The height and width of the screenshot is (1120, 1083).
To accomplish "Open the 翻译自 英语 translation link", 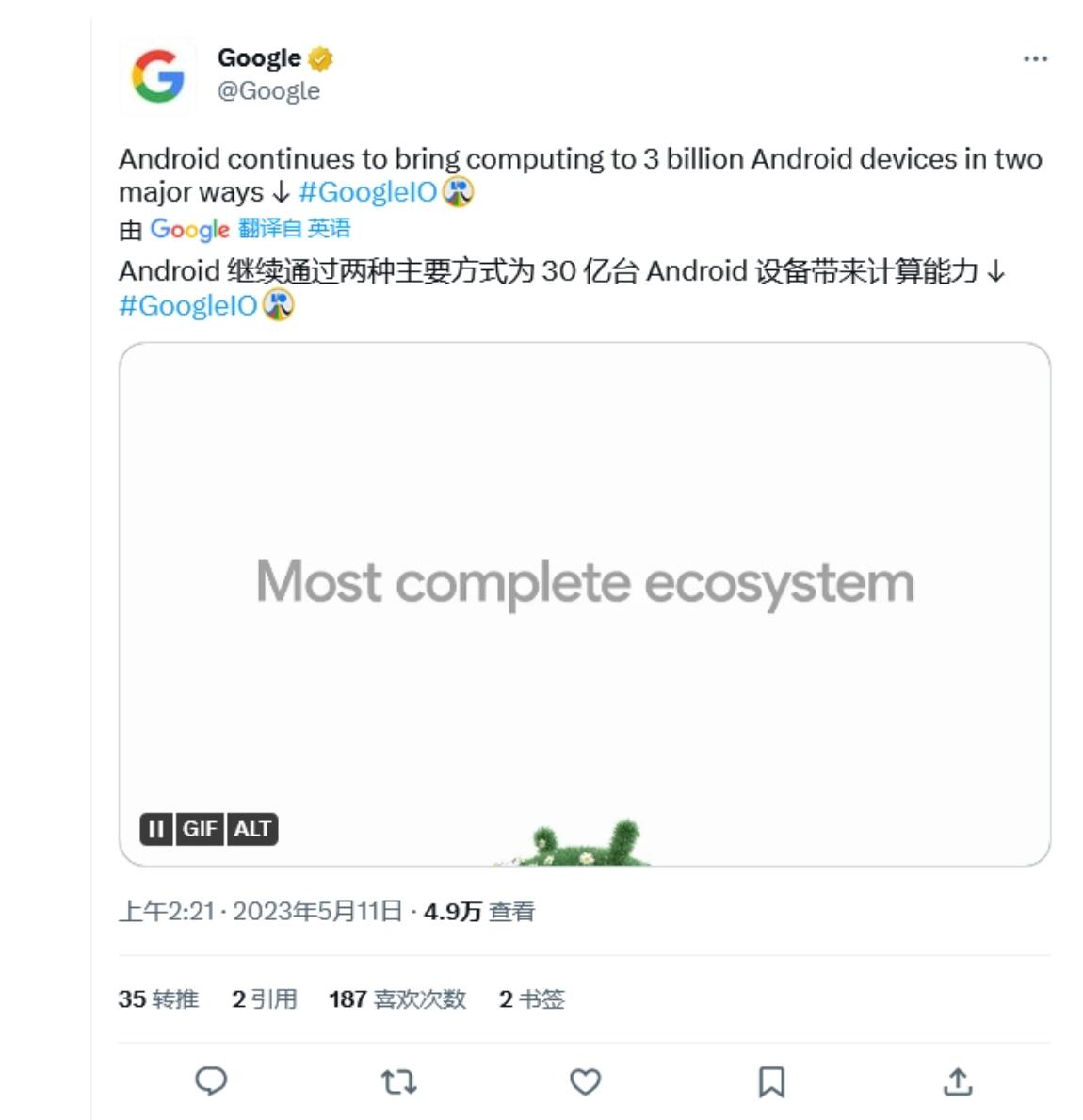I will 294,229.
